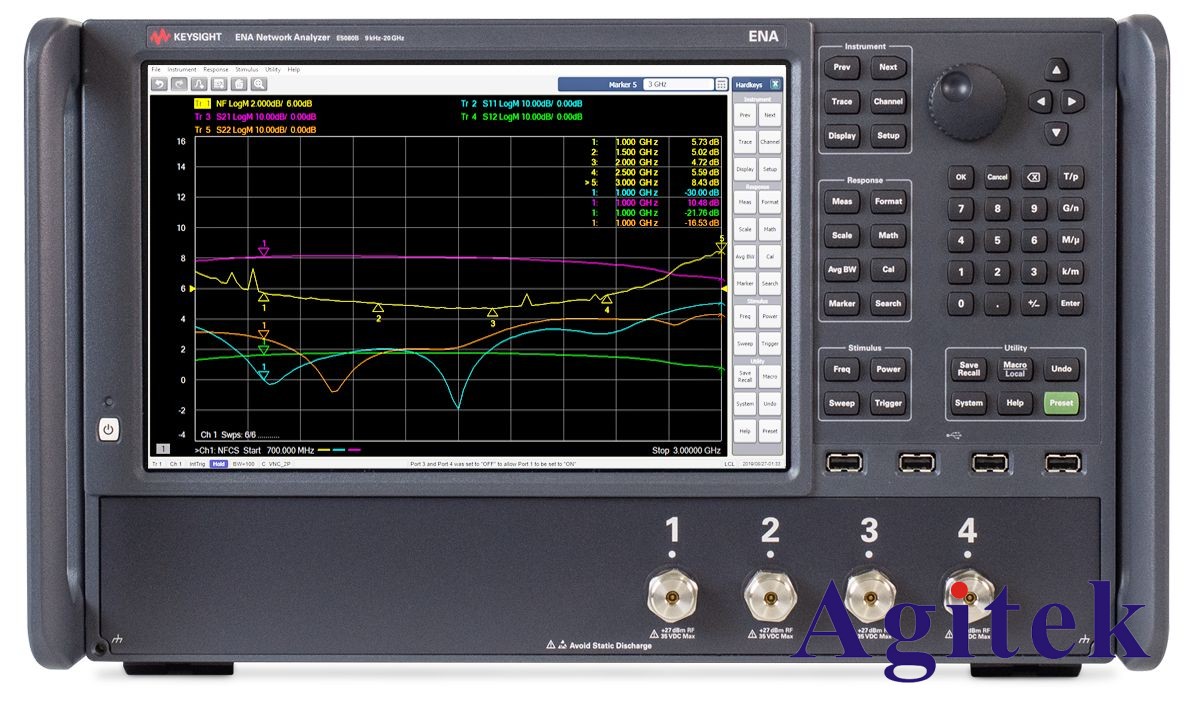Close the on-screen Hardkeys panel
This screenshot has width=1194, height=711.
tap(774, 85)
